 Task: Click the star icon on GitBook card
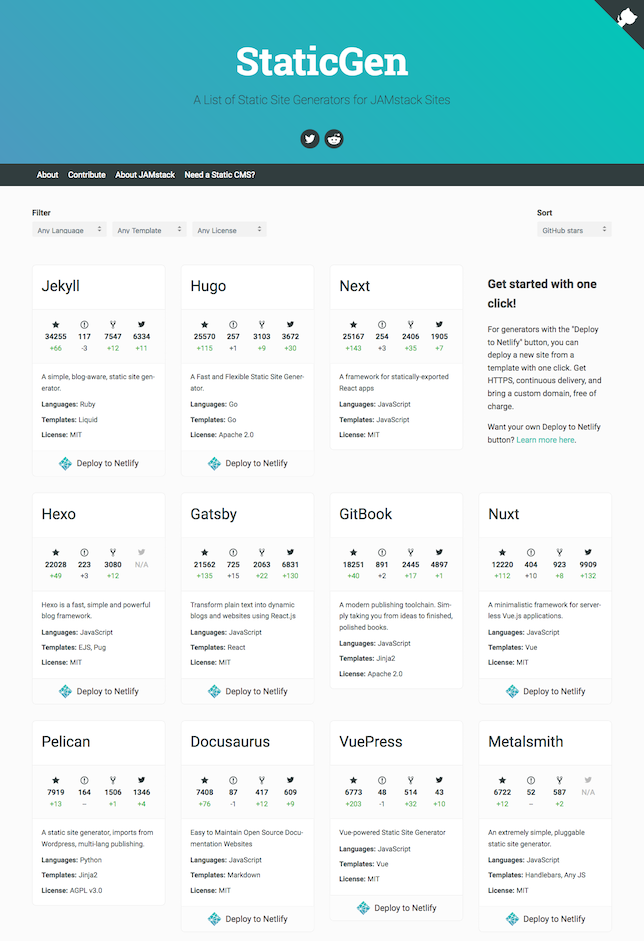pyautogui.click(x=354, y=553)
